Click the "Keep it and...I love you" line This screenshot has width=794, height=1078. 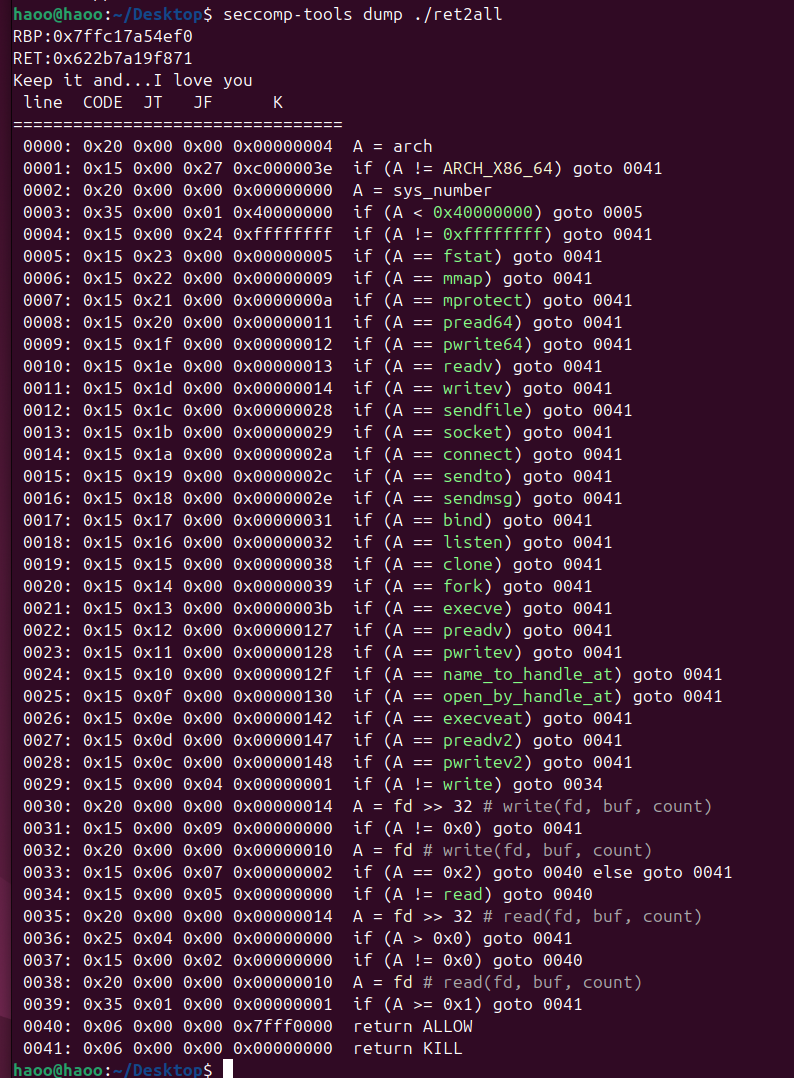(133, 80)
